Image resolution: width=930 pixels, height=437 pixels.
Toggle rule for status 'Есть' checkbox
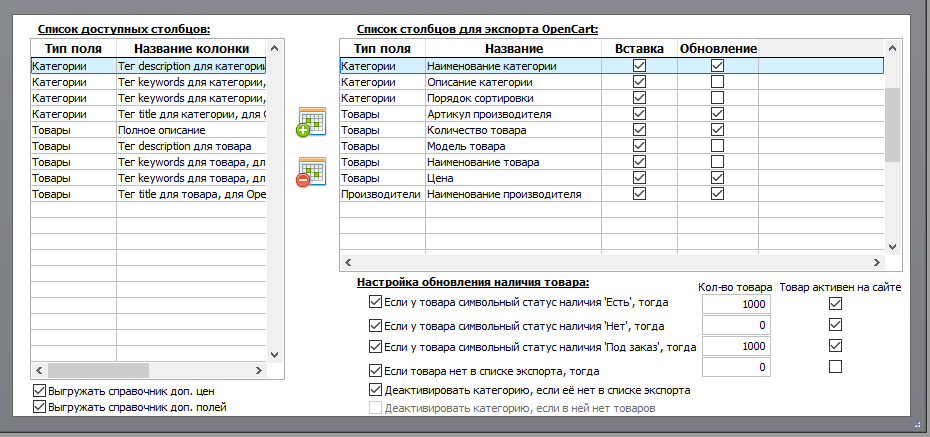pyautogui.click(x=375, y=302)
